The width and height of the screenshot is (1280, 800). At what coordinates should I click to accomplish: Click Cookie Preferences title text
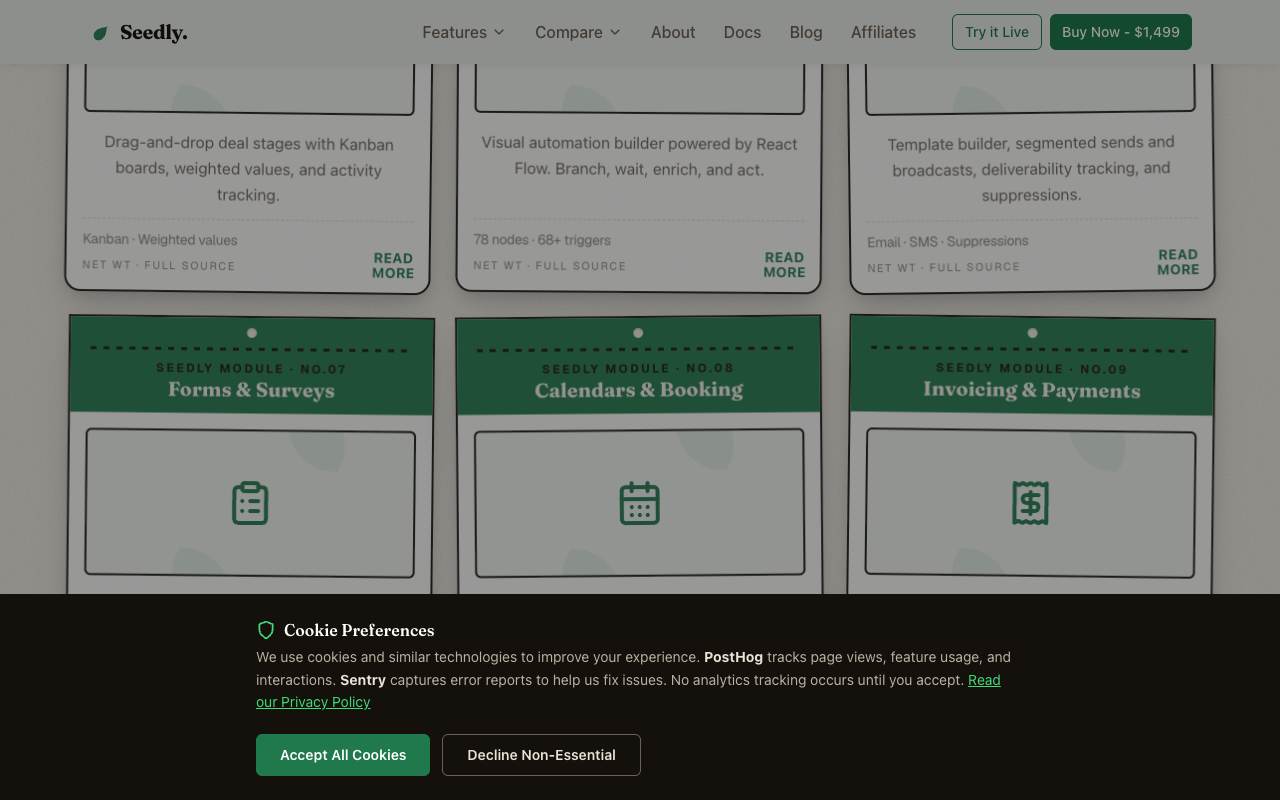point(359,630)
